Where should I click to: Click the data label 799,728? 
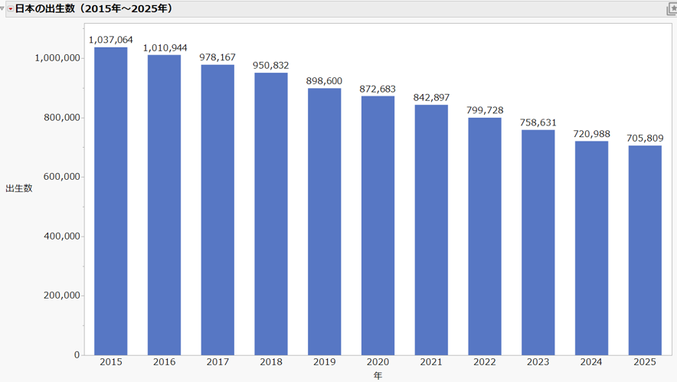click(x=485, y=110)
